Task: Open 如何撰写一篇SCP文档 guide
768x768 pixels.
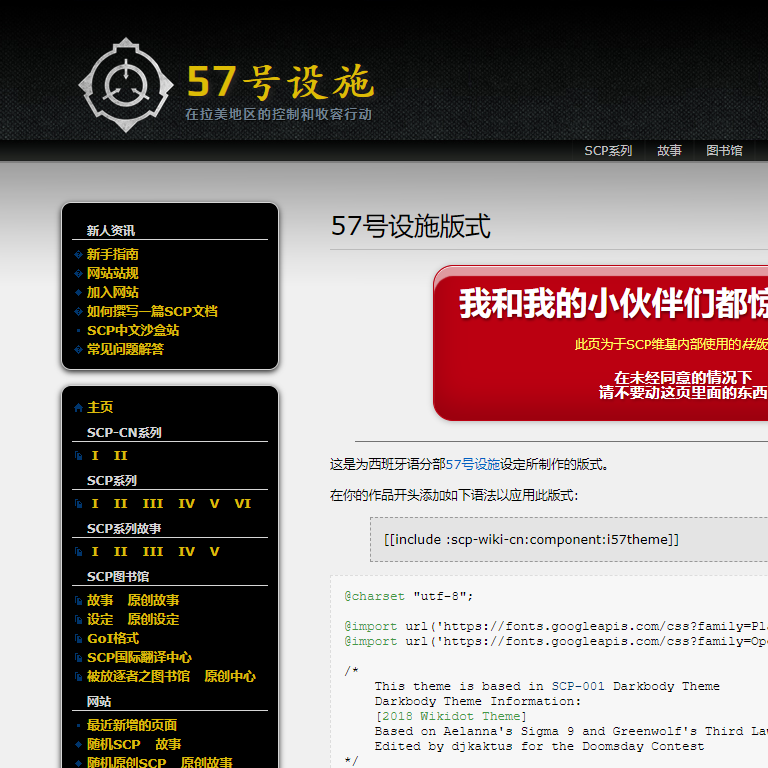Action: (x=152, y=311)
